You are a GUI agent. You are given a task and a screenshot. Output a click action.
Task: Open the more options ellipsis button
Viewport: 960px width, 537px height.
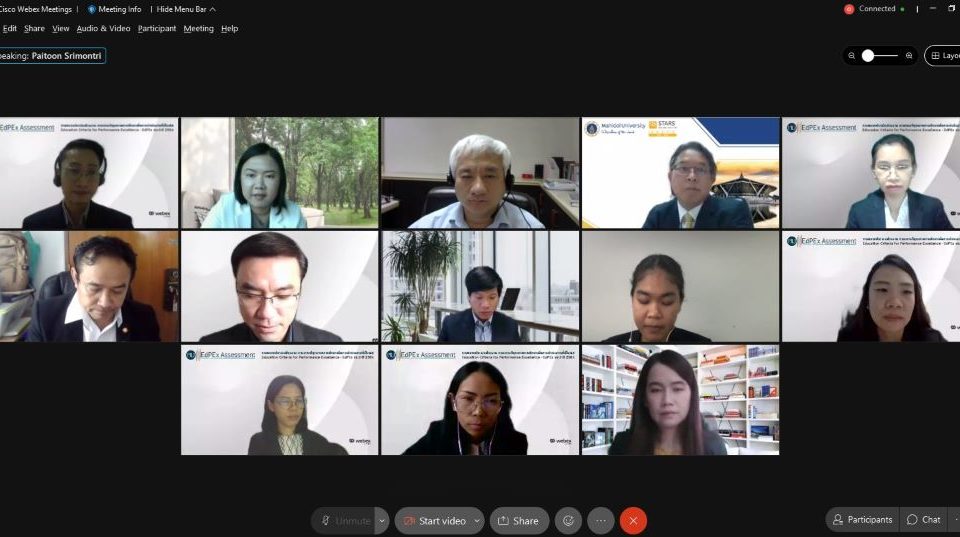[601, 520]
